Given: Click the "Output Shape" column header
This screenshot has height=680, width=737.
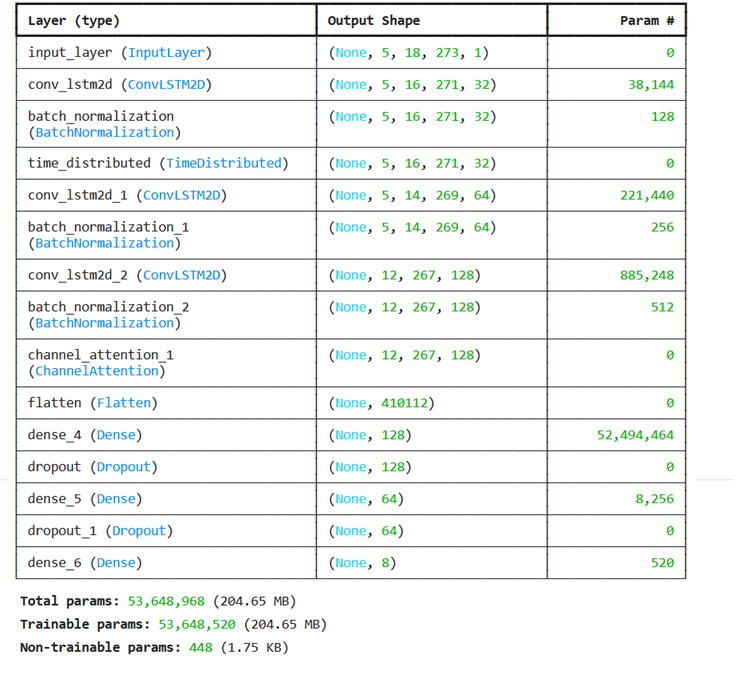Looking at the screenshot, I should pos(374,21).
